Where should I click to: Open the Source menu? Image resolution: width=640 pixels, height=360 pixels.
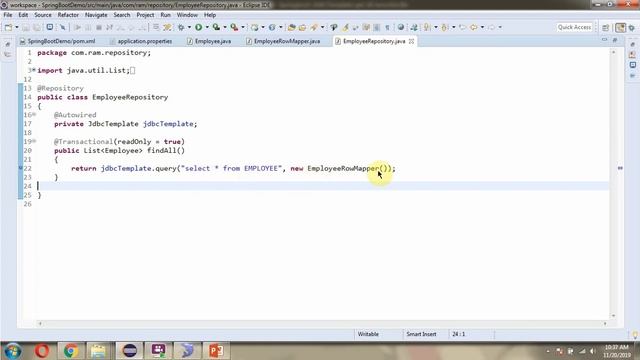(x=43, y=15)
